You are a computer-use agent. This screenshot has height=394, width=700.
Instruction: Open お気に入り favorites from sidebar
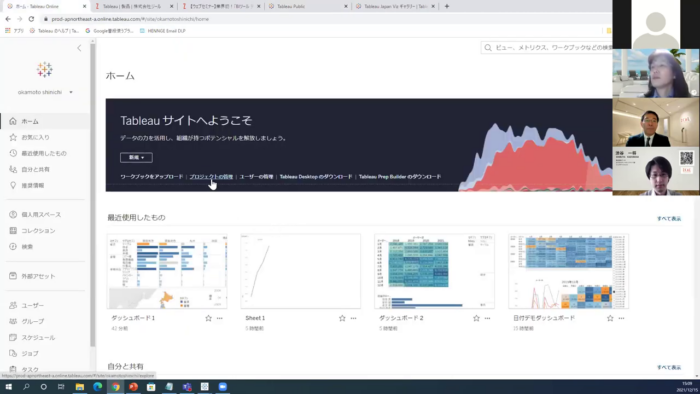pos(45,137)
